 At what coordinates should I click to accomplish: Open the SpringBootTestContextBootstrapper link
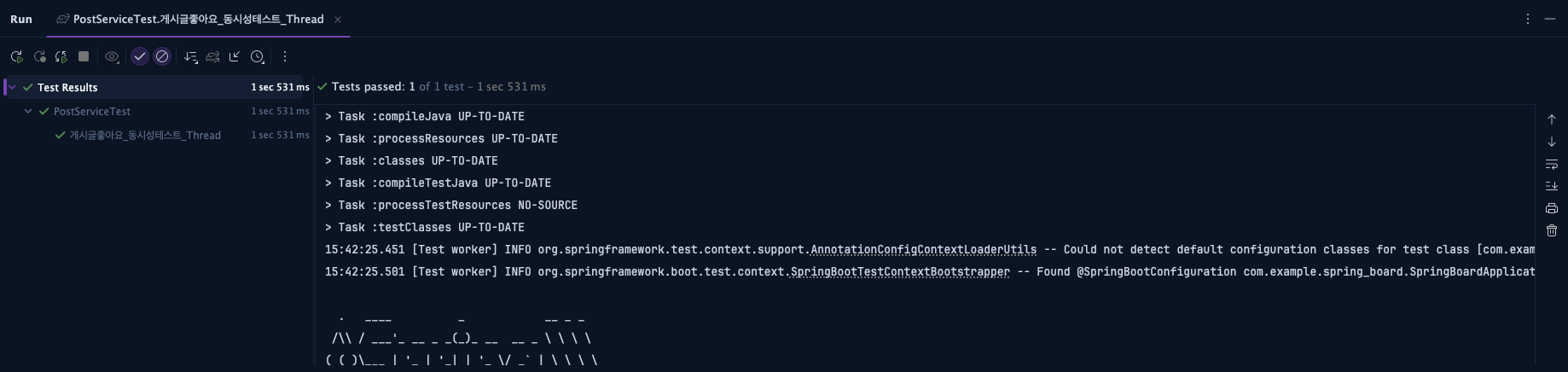(x=900, y=271)
